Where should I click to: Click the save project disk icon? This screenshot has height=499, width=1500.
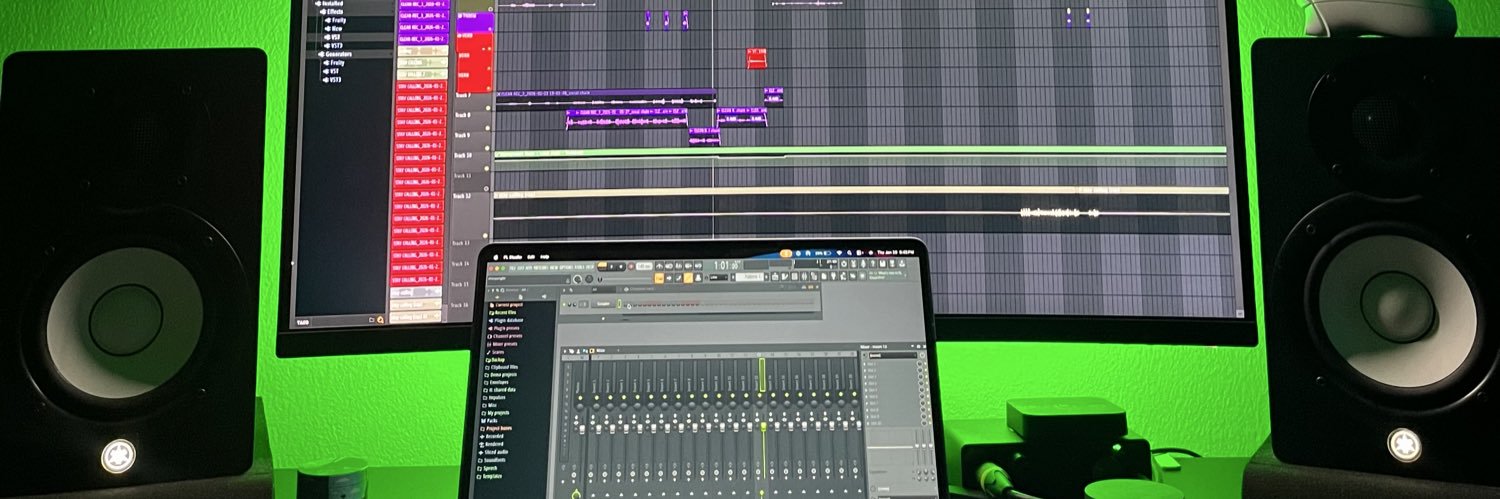coord(882,264)
